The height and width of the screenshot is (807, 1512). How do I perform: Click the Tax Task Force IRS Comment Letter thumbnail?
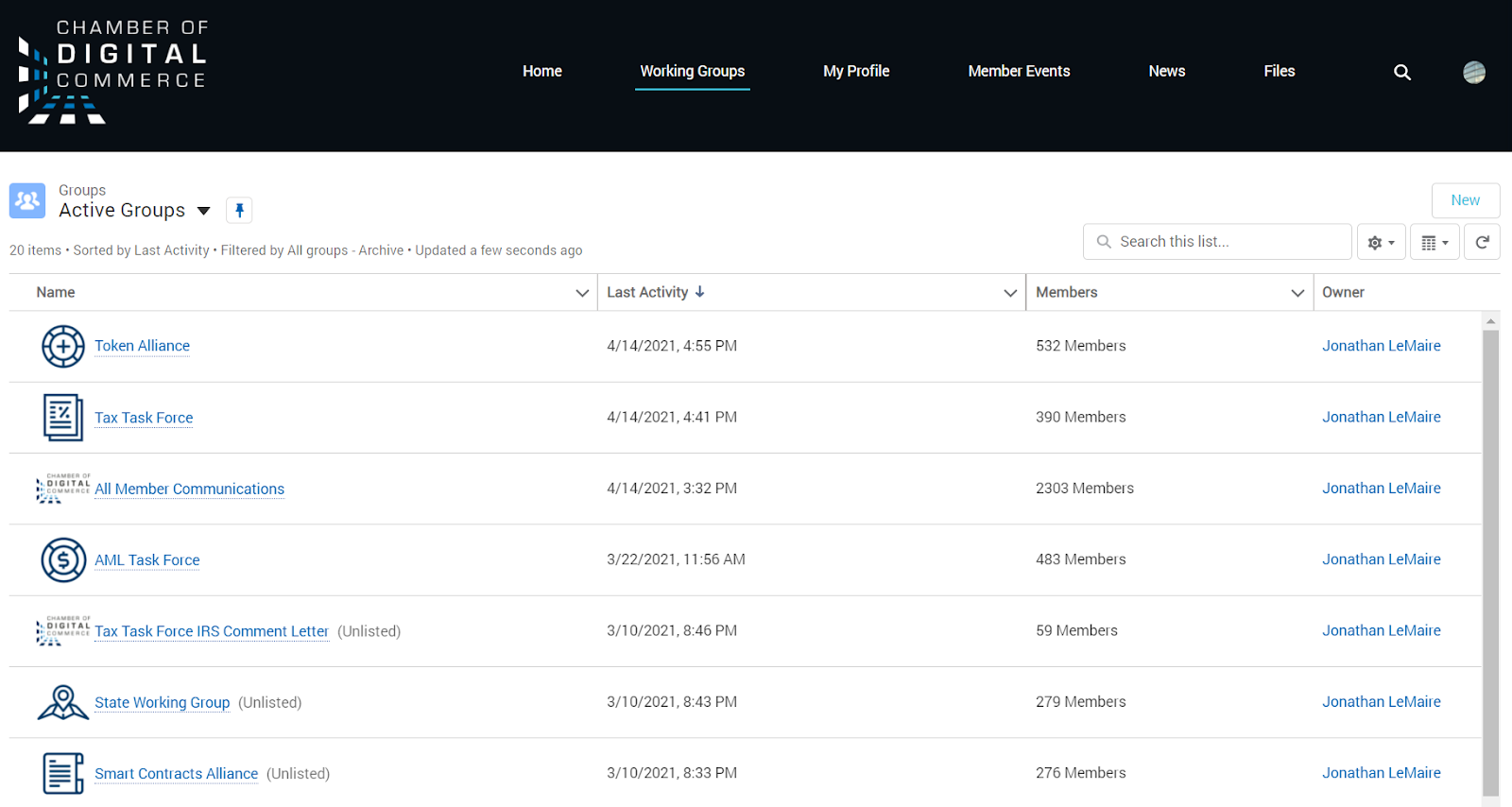click(x=63, y=631)
